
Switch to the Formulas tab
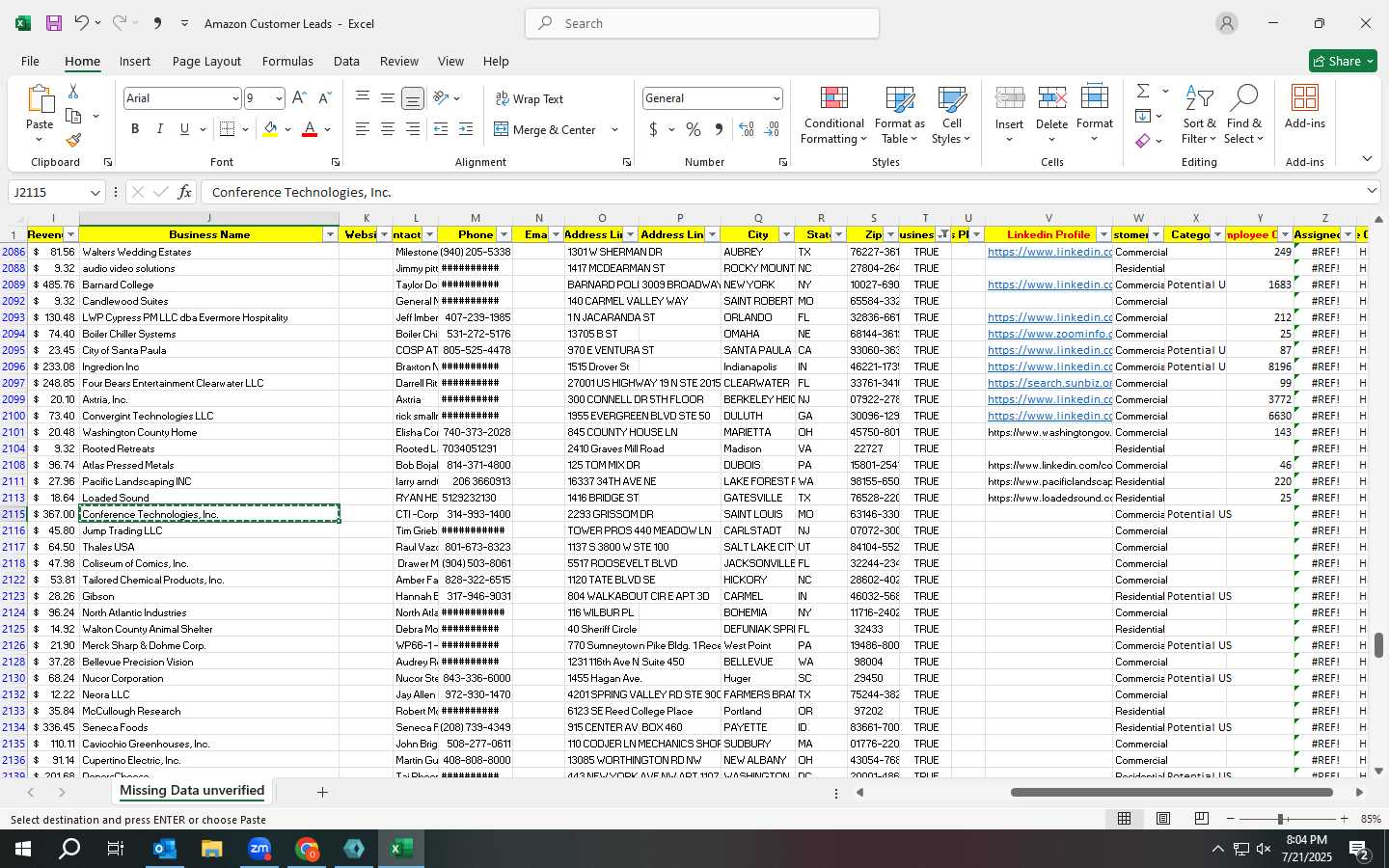point(287,61)
